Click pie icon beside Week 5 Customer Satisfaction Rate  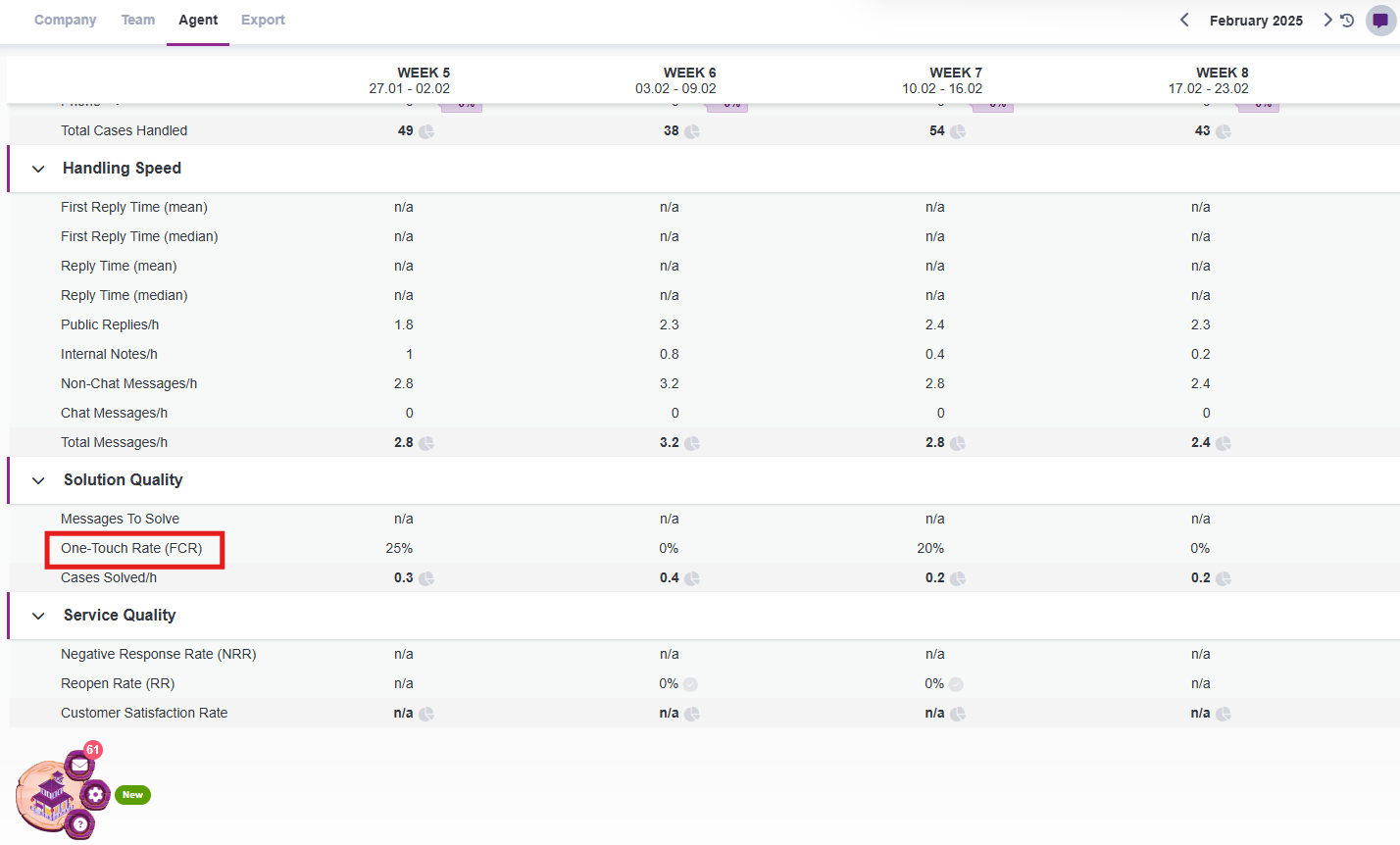[x=426, y=714]
